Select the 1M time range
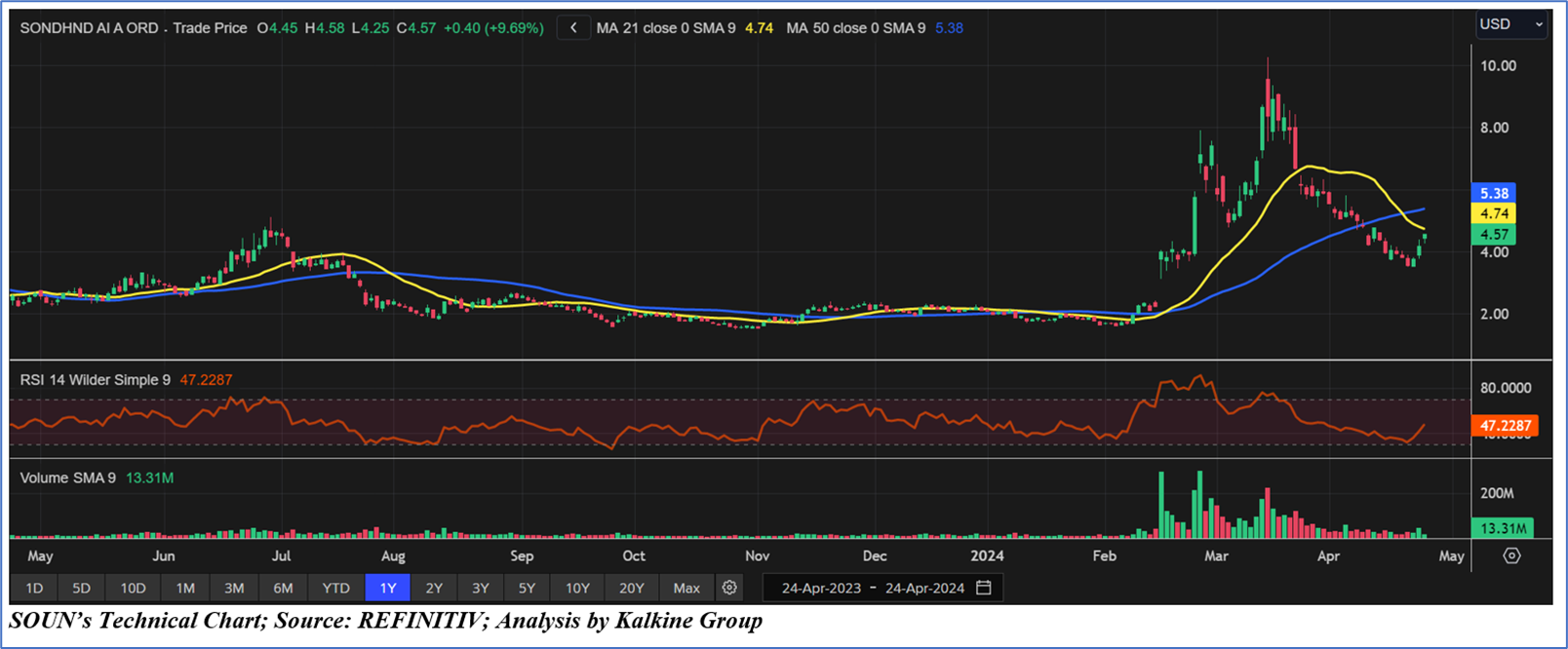Screen dimensions: 1568x649 pos(185,588)
